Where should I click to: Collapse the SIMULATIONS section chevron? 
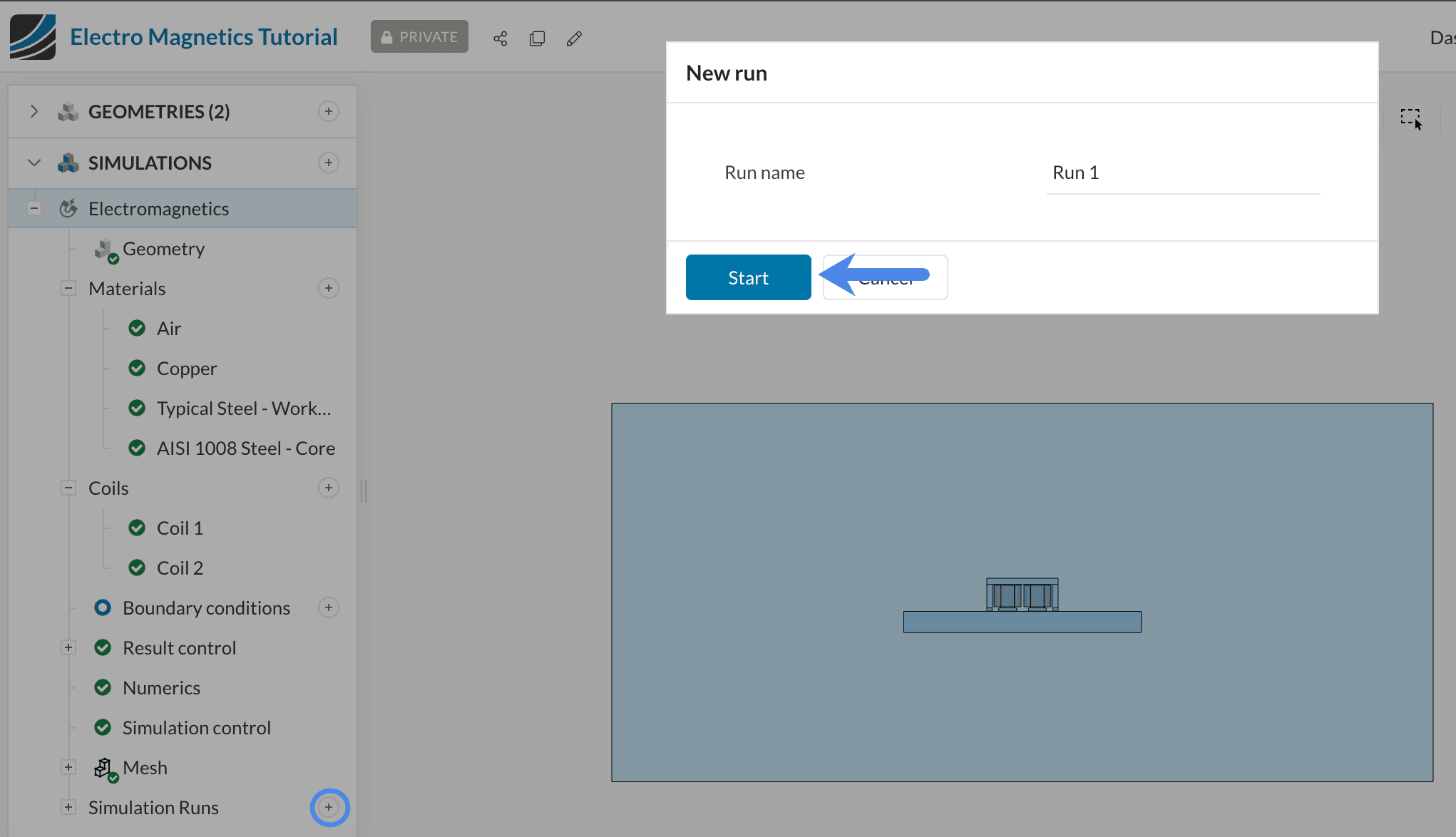pyautogui.click(x=34, y=163)
